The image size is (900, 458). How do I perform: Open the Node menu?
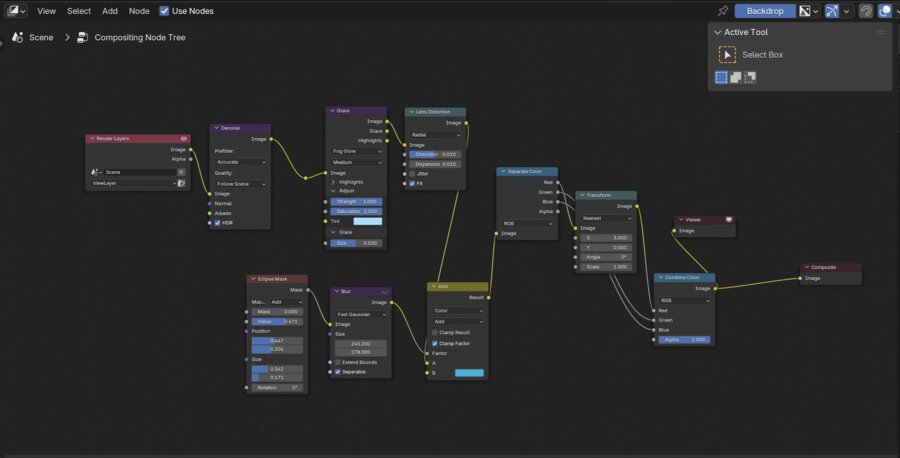(139, 11)
